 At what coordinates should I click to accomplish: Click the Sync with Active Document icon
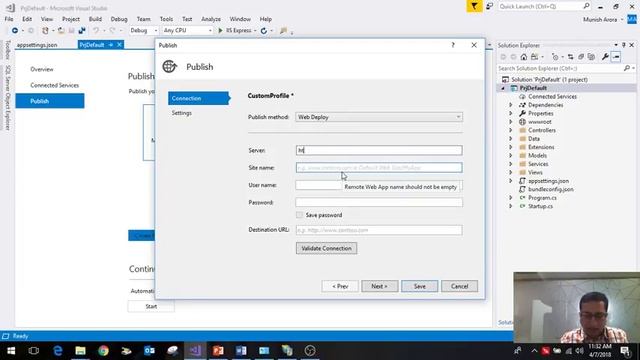(570, 57)
